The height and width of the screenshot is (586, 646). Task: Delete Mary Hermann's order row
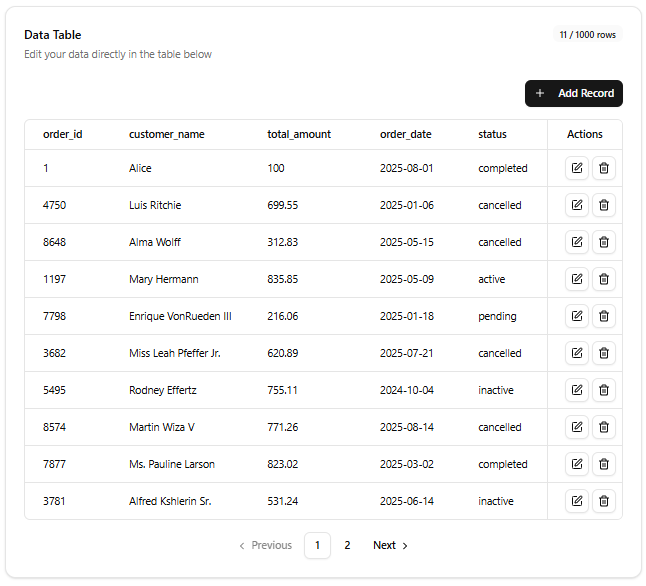pos(604,279)
